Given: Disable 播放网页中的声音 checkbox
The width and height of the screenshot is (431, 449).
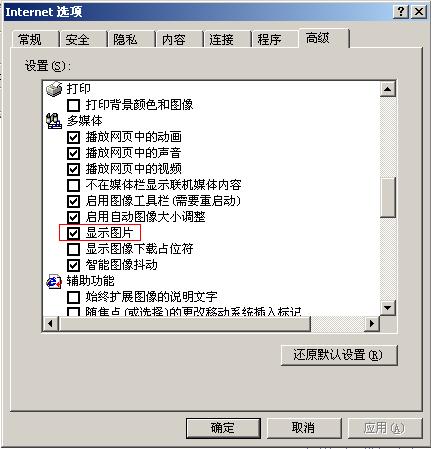Looking at the screenshot, I should [73, 153].
